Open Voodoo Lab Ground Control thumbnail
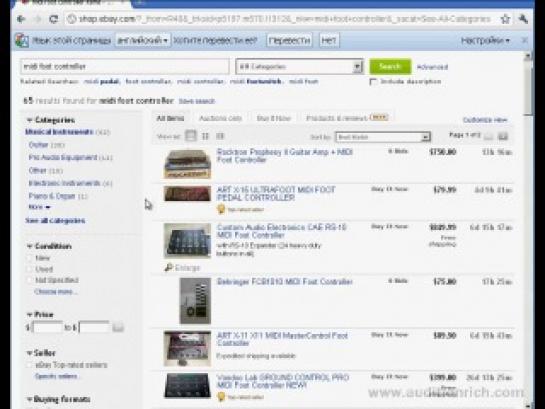Image resolution: width=545 pixels, height=409 pixels. (188, 385)
